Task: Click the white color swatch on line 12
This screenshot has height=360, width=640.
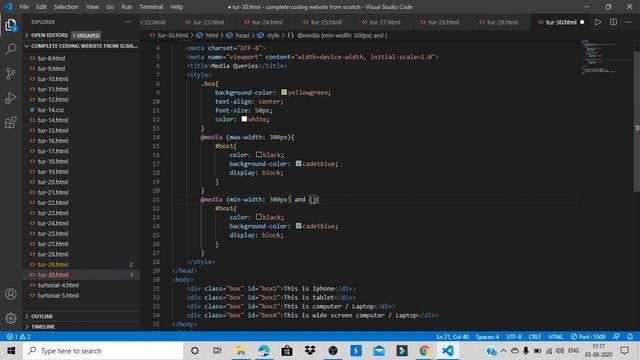Action: [x=244, y=119]
